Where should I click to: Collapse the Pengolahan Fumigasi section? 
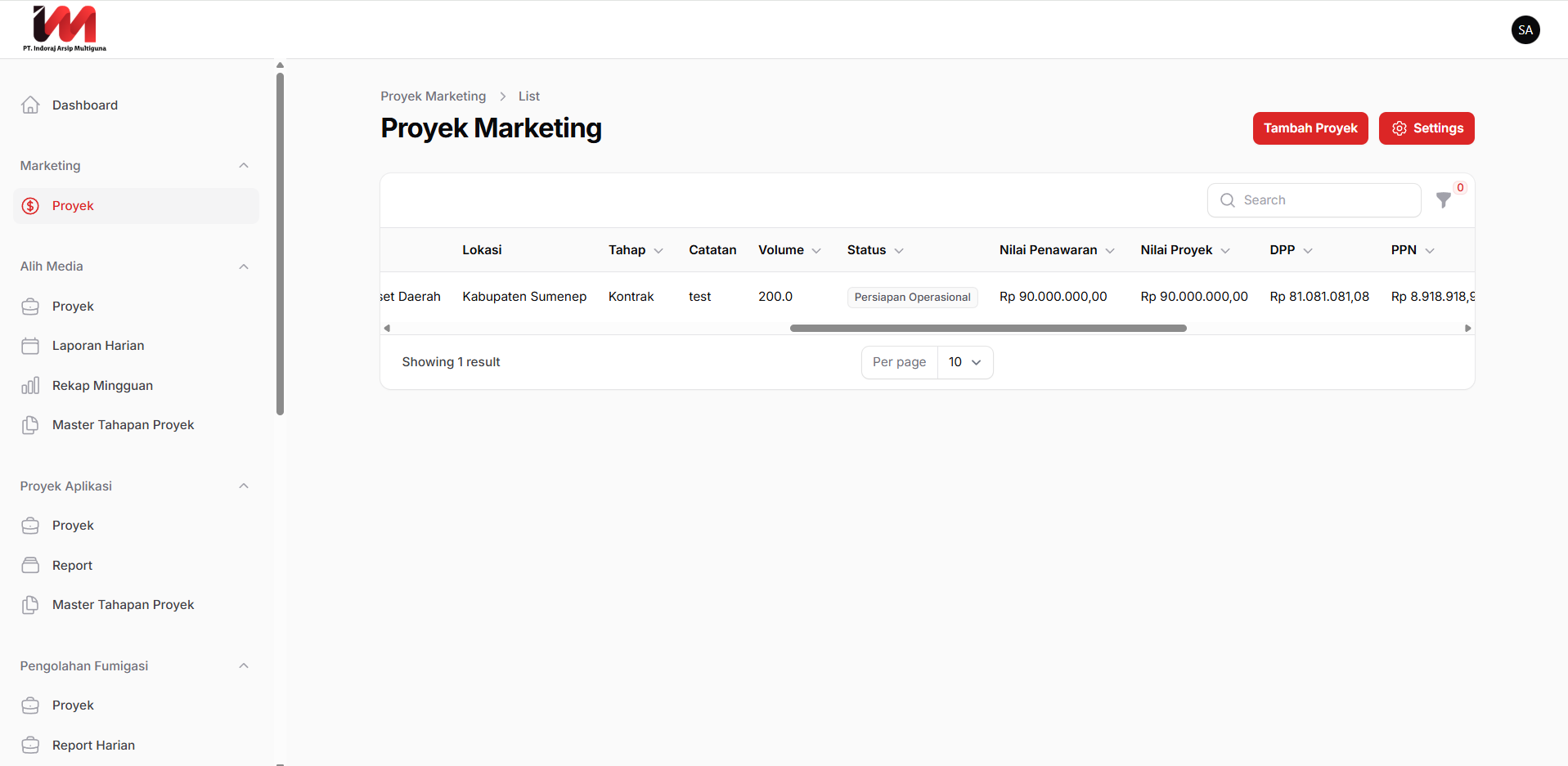[x=244, y=666]
